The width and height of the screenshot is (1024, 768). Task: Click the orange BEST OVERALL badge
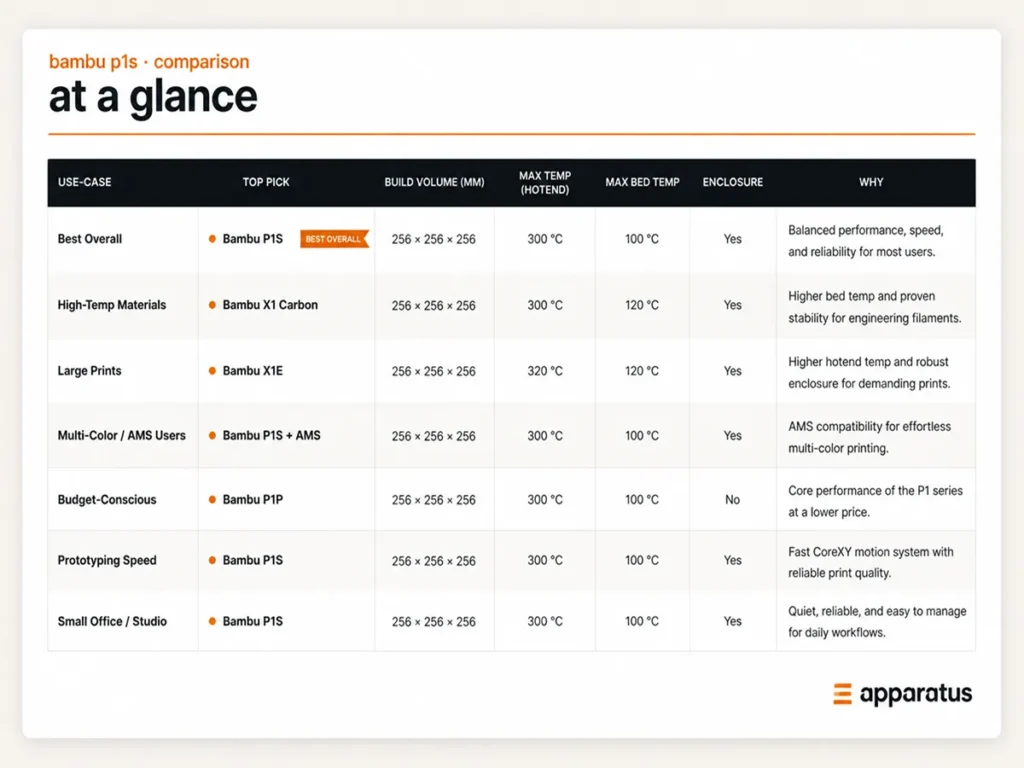[334, 239]
